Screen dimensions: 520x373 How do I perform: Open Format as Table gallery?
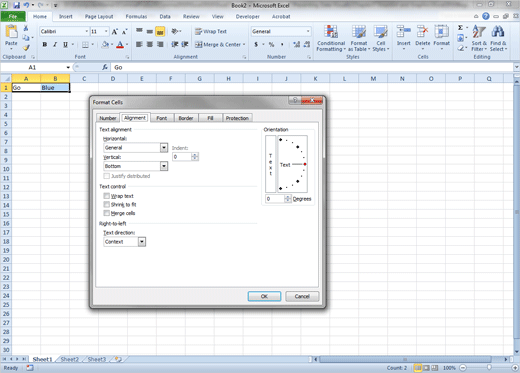[x=359, y=38]
